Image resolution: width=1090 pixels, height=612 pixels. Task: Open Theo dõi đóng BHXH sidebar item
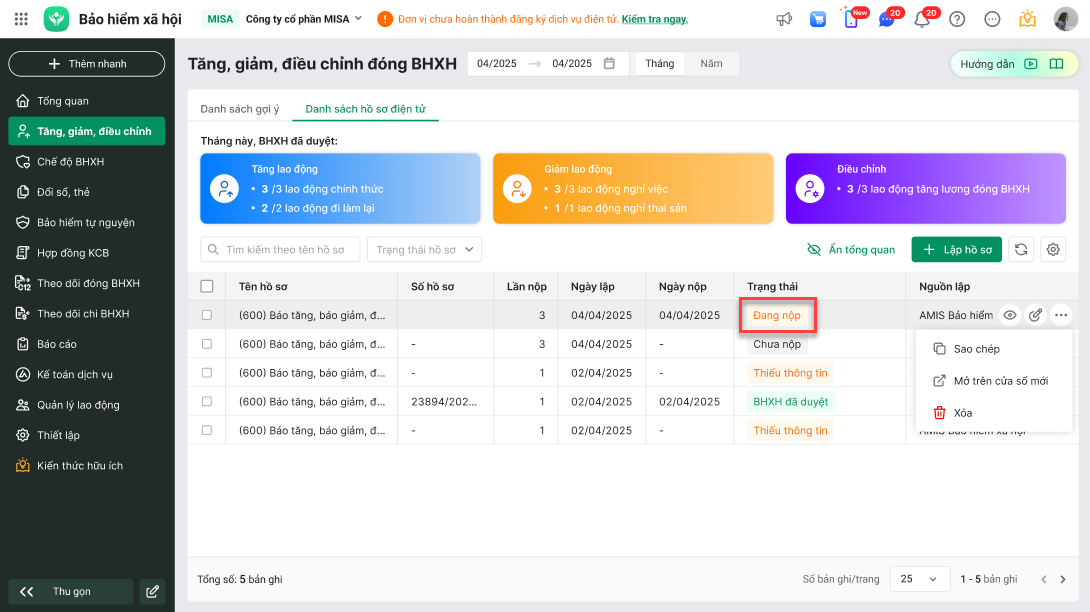pyautogui.click(x=87, y=283)
